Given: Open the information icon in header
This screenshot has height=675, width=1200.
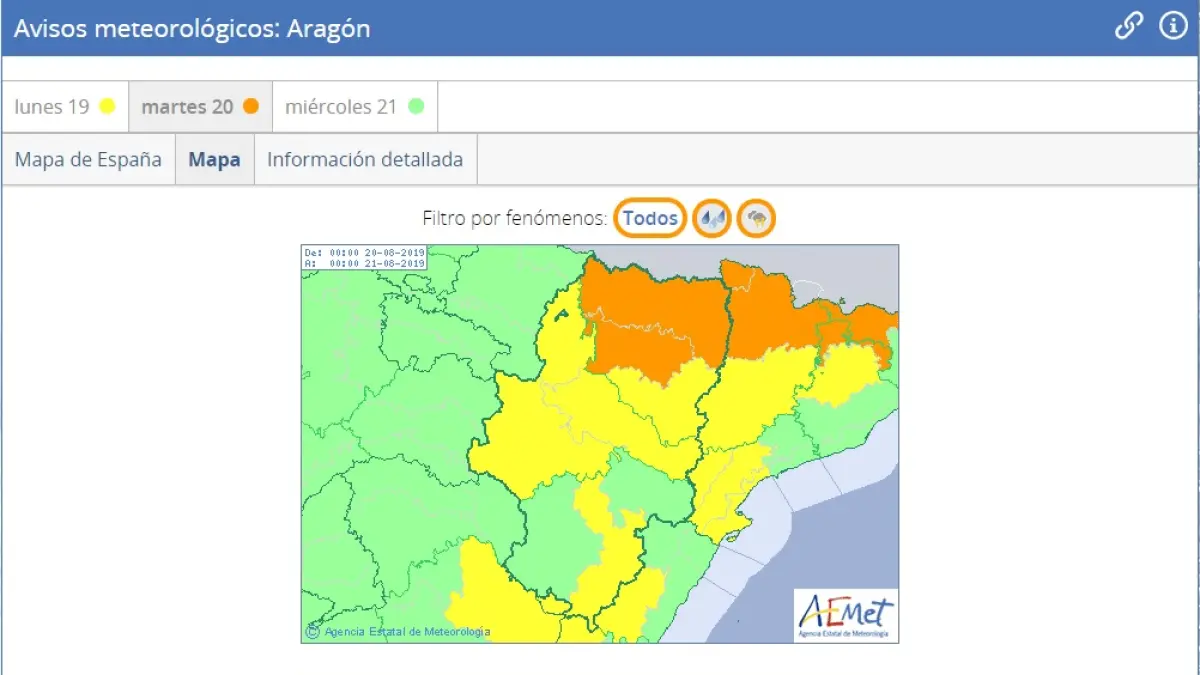Looking at the screenshot, I should (x=1172, y=27).
